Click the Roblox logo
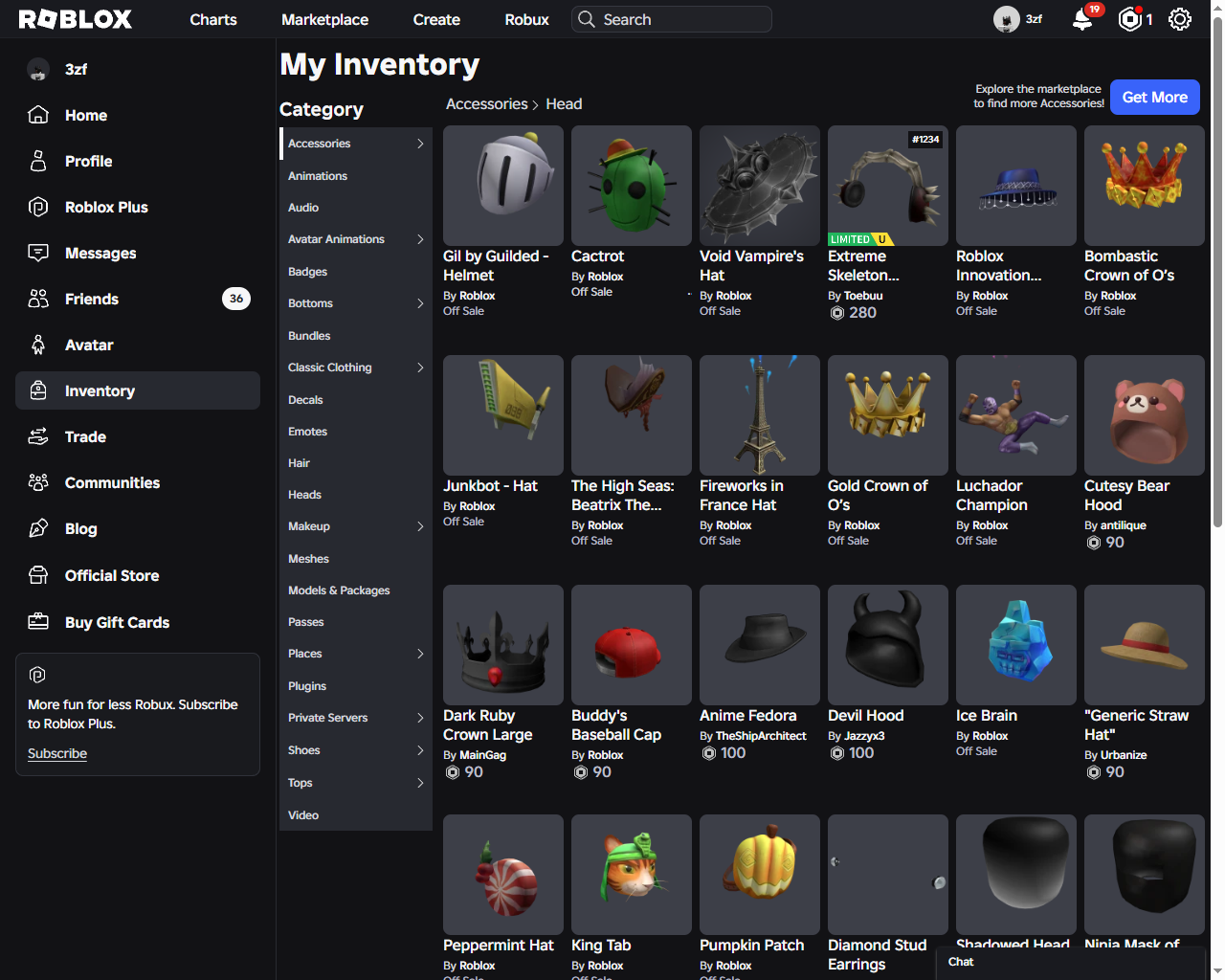Viewport: 1225px width, 980px height. [x=76, y=19]
